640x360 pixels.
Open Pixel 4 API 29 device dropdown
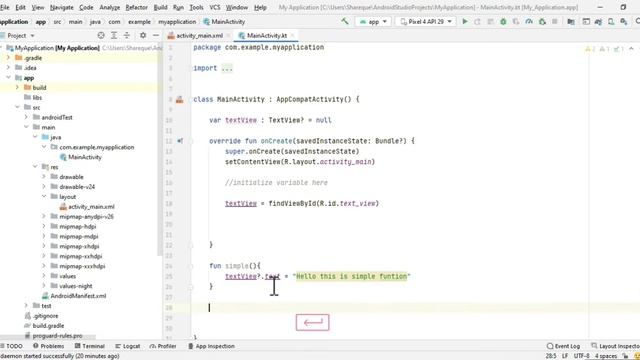[426, 22]
